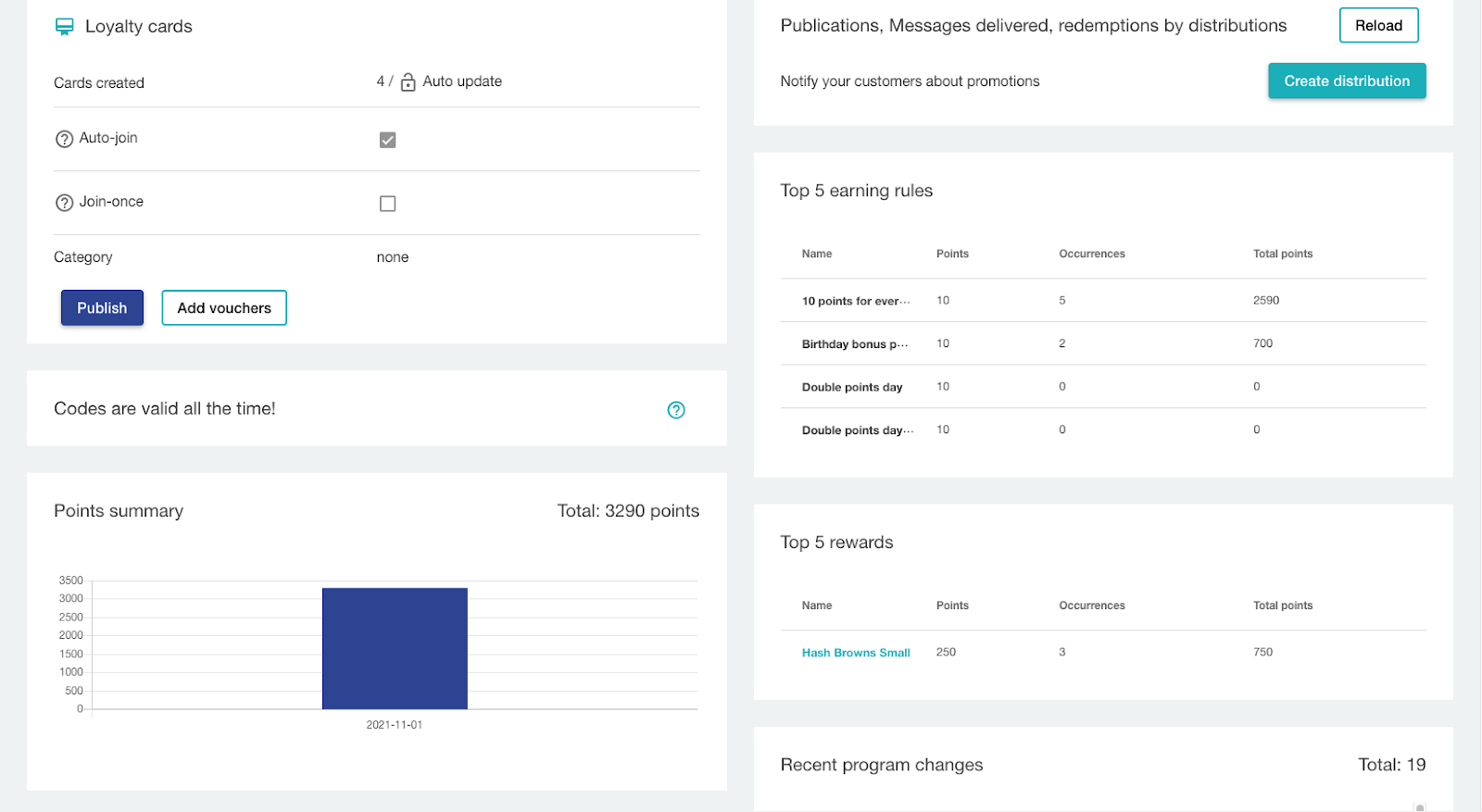Viewport: 1482px width, 812px height.
Task: Click the Add vouchers button
Action: coord(224,308)
